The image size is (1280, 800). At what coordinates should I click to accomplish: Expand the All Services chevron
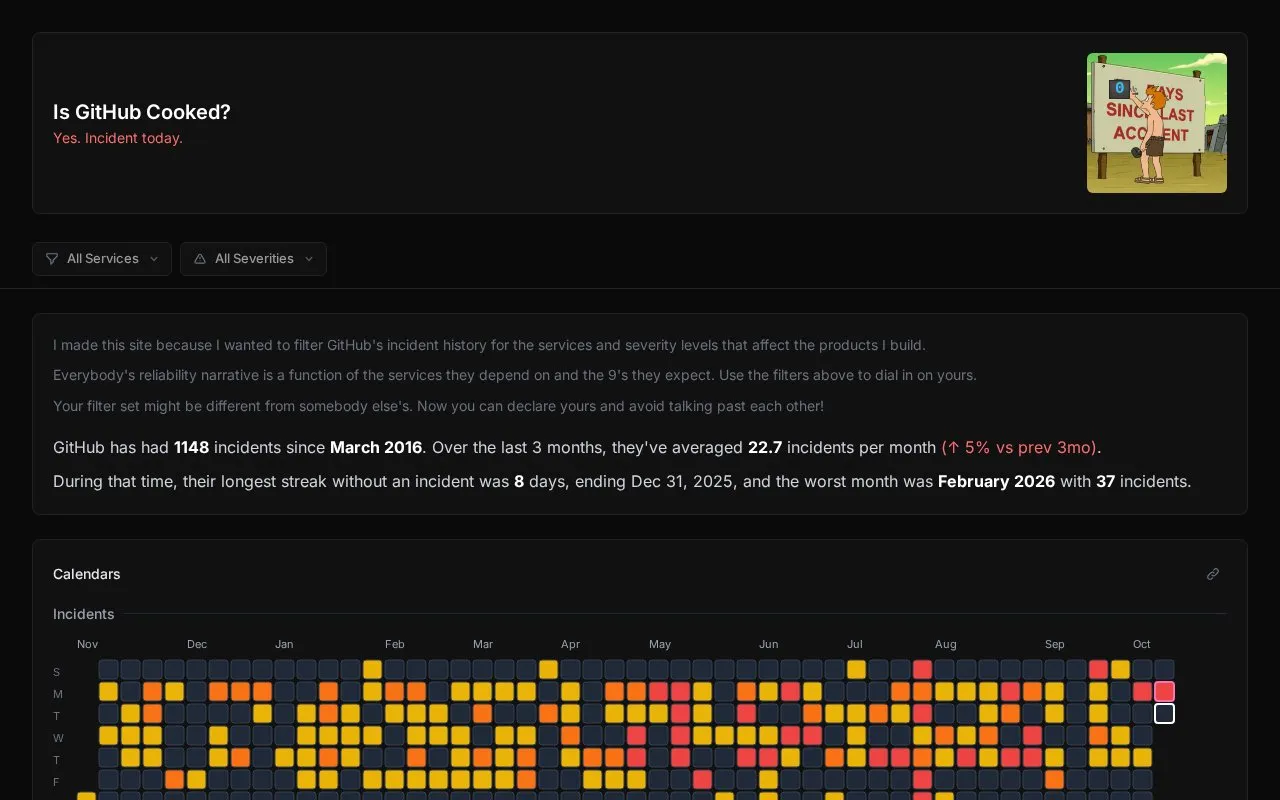154,259
